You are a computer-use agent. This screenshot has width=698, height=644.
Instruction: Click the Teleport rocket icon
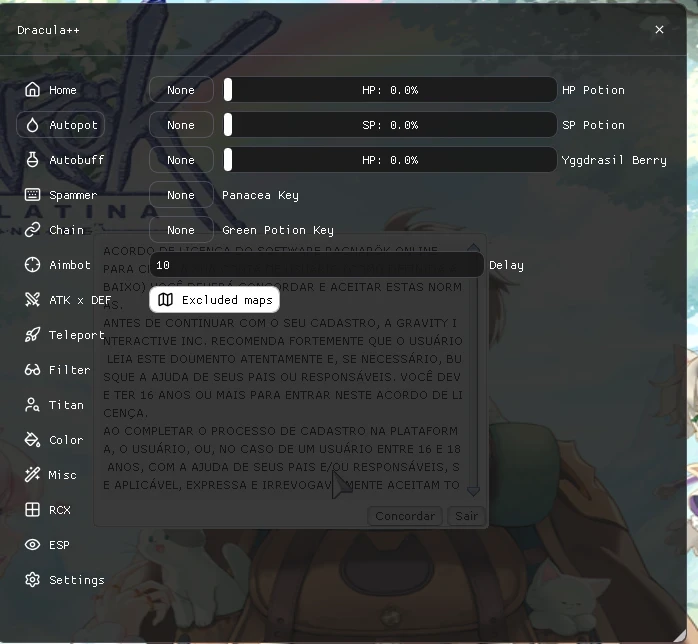pos(32,335)
